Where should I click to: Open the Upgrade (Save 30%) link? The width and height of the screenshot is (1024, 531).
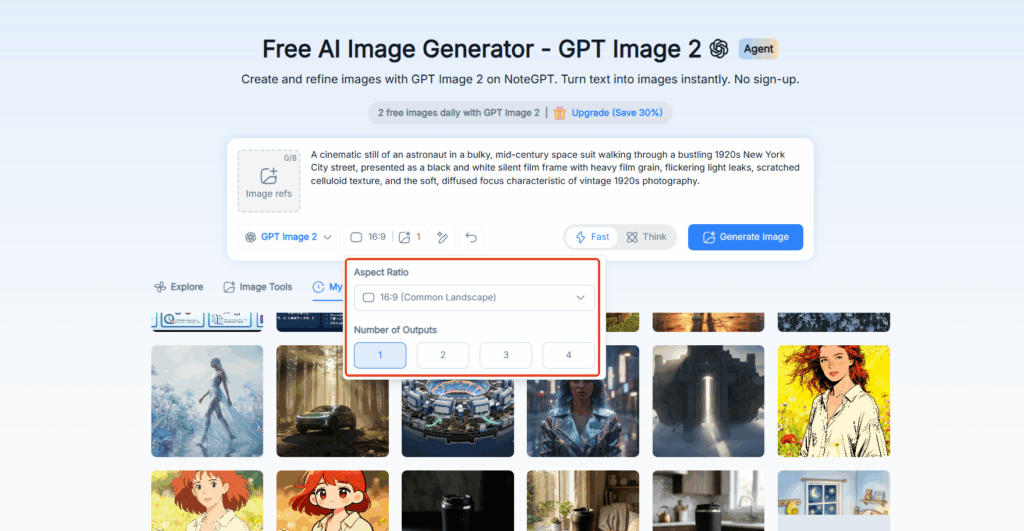click(616, 113)
